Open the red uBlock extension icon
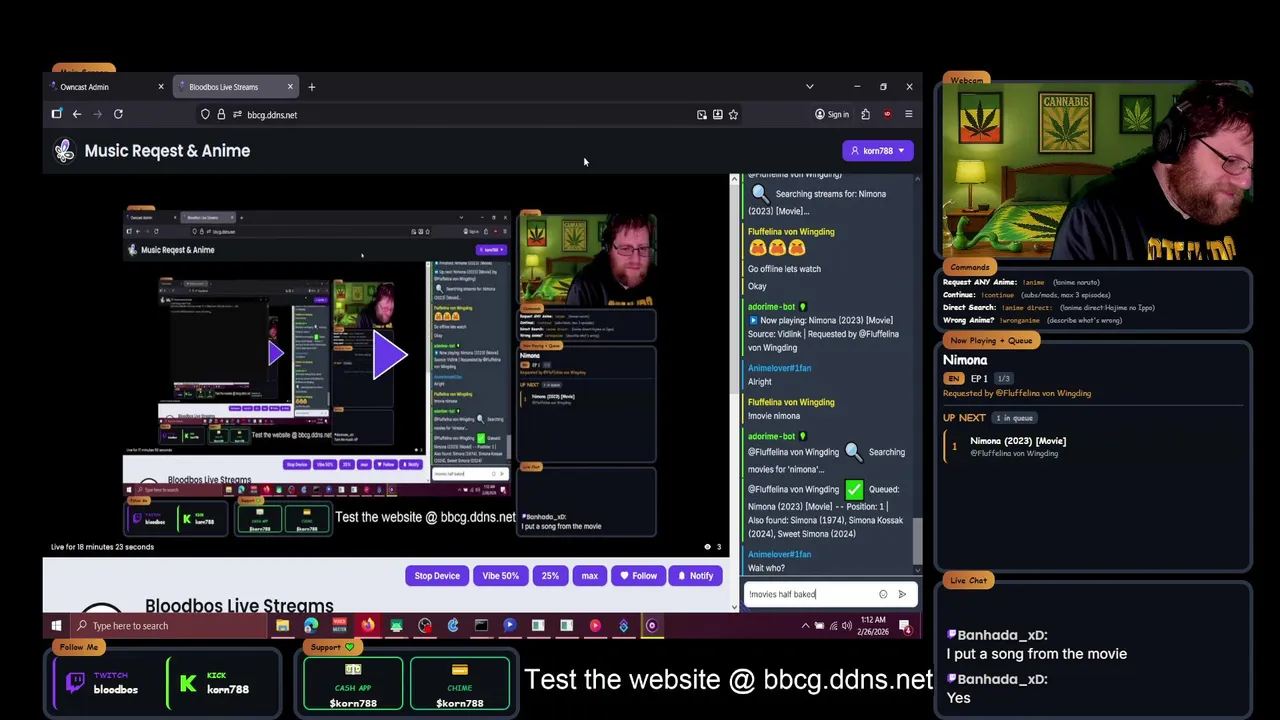Viewport: 1280px width, 720px height. [887, 114]
